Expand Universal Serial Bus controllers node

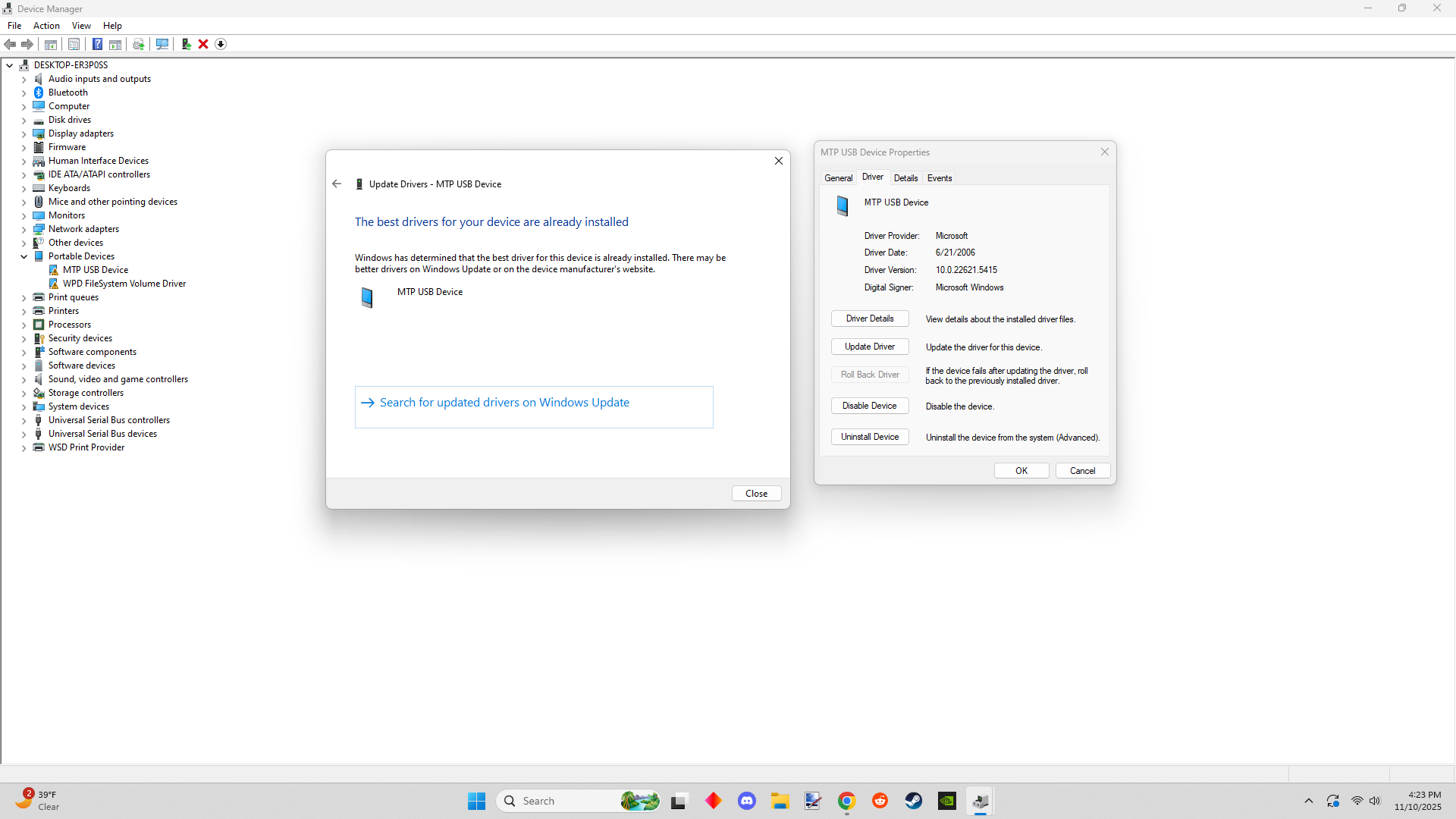(24, 420)
